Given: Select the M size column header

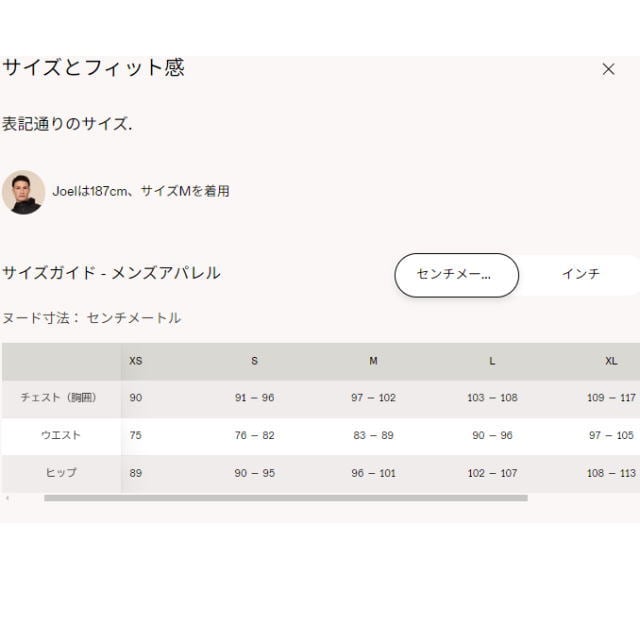Looking at the screenshot, I should point(373,361).
